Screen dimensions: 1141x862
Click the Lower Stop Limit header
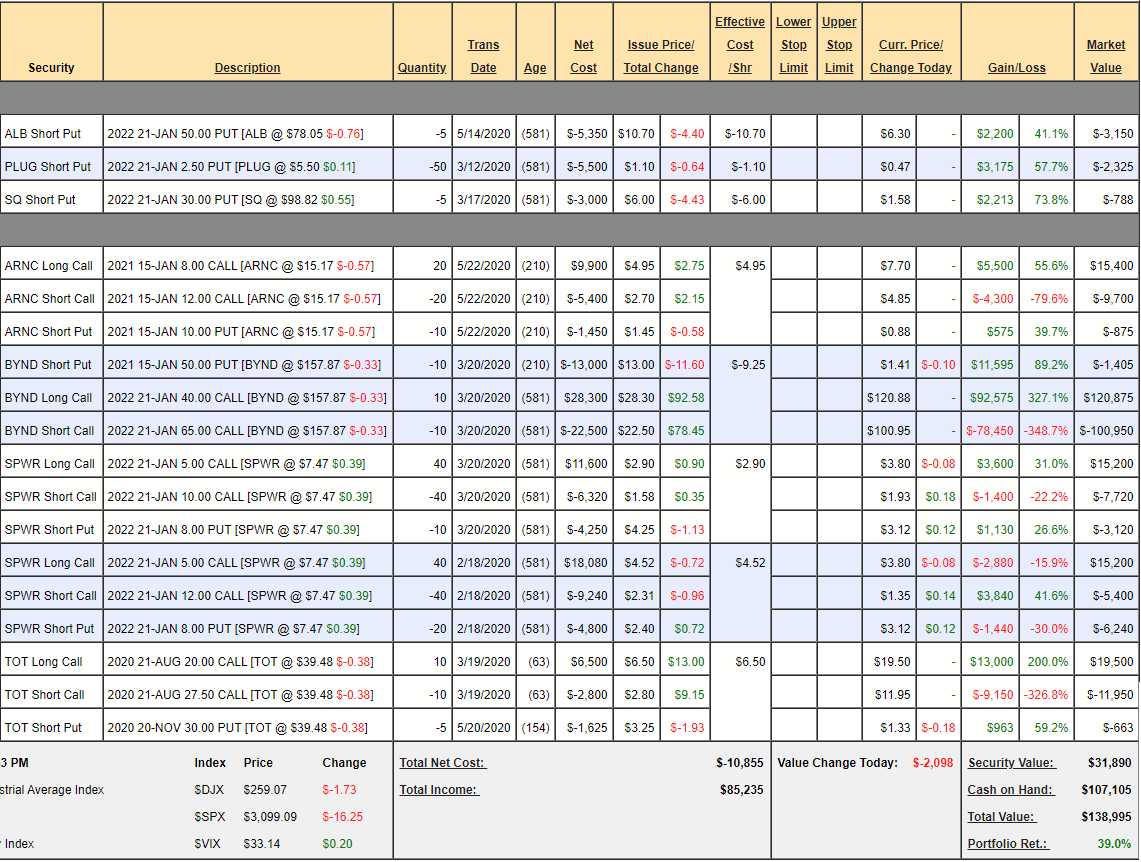793,45
